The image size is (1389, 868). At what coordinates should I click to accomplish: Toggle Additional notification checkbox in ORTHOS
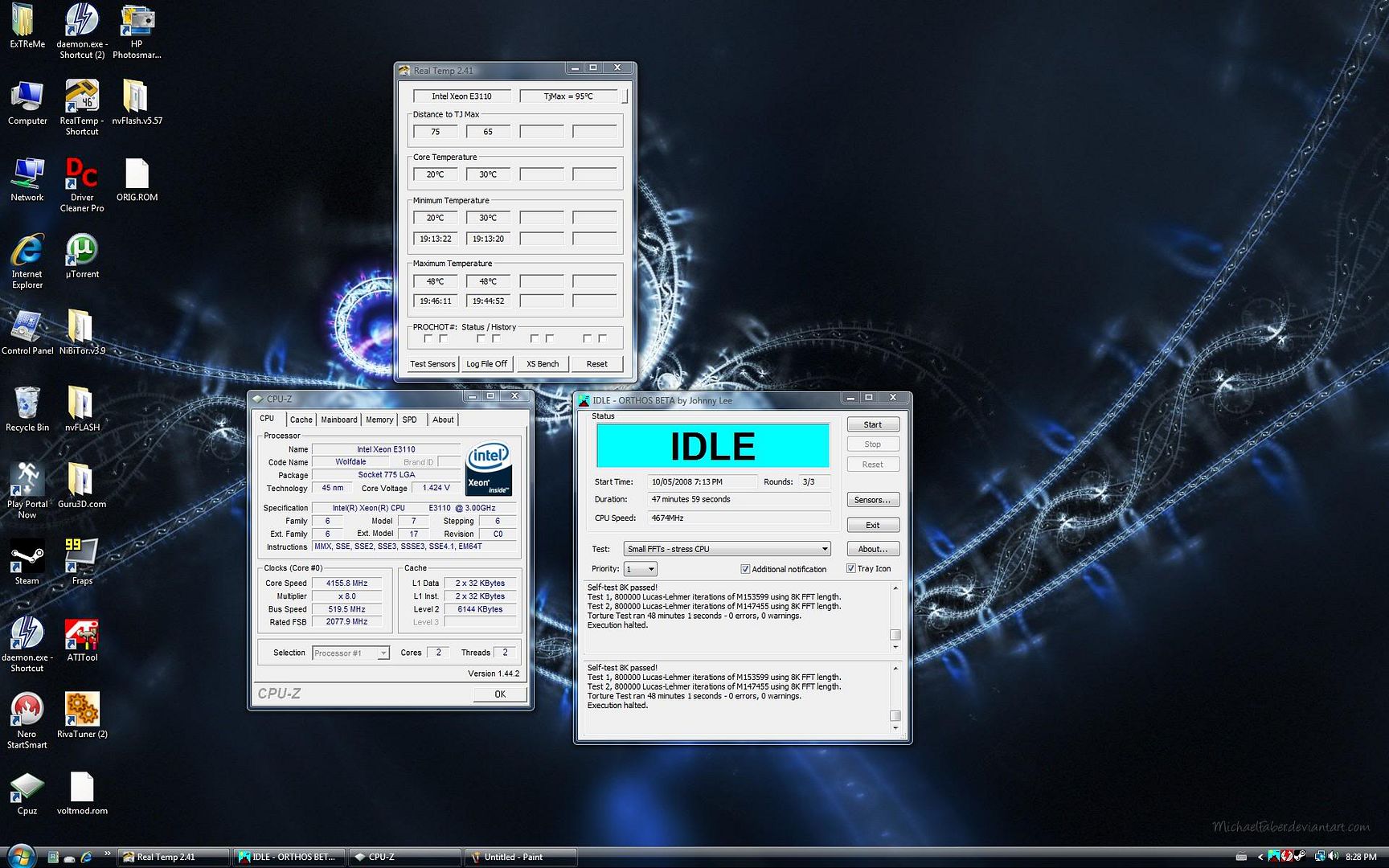click(x=745, y=569)
